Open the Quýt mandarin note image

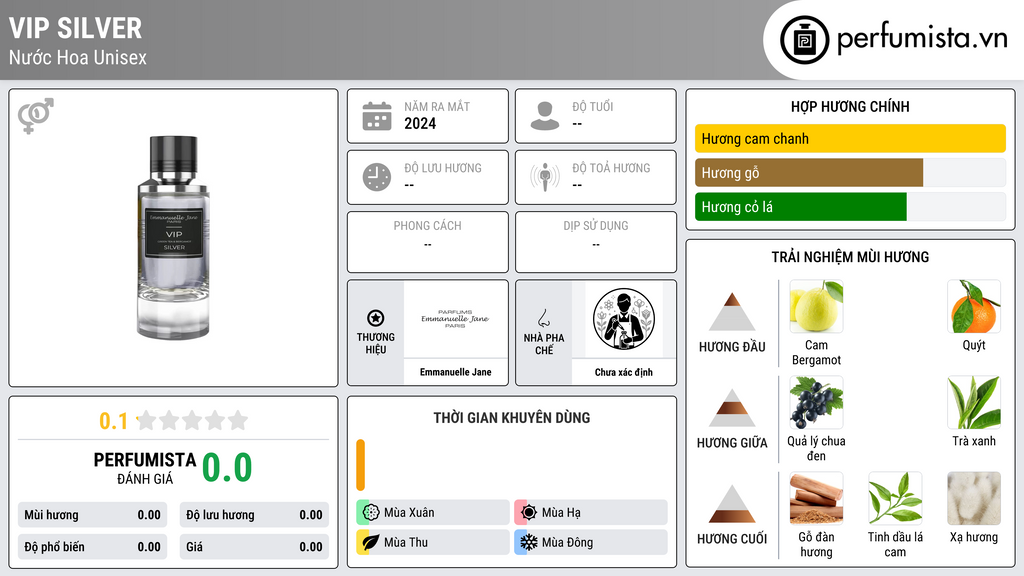tap(974, 306)
